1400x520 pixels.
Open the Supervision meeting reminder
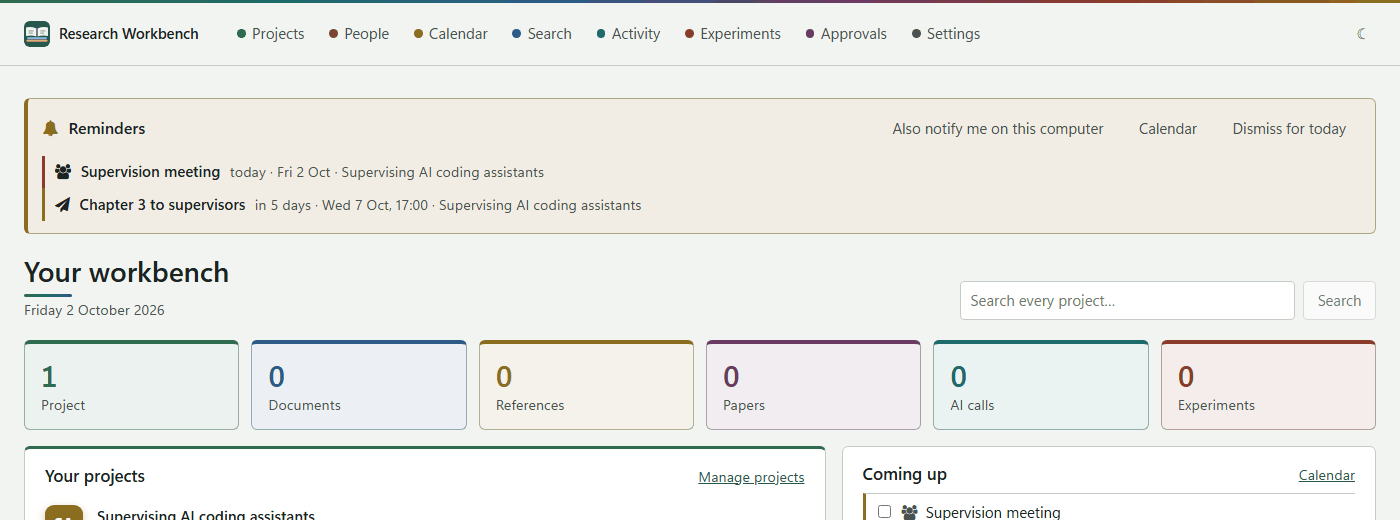tap(150, 172)
